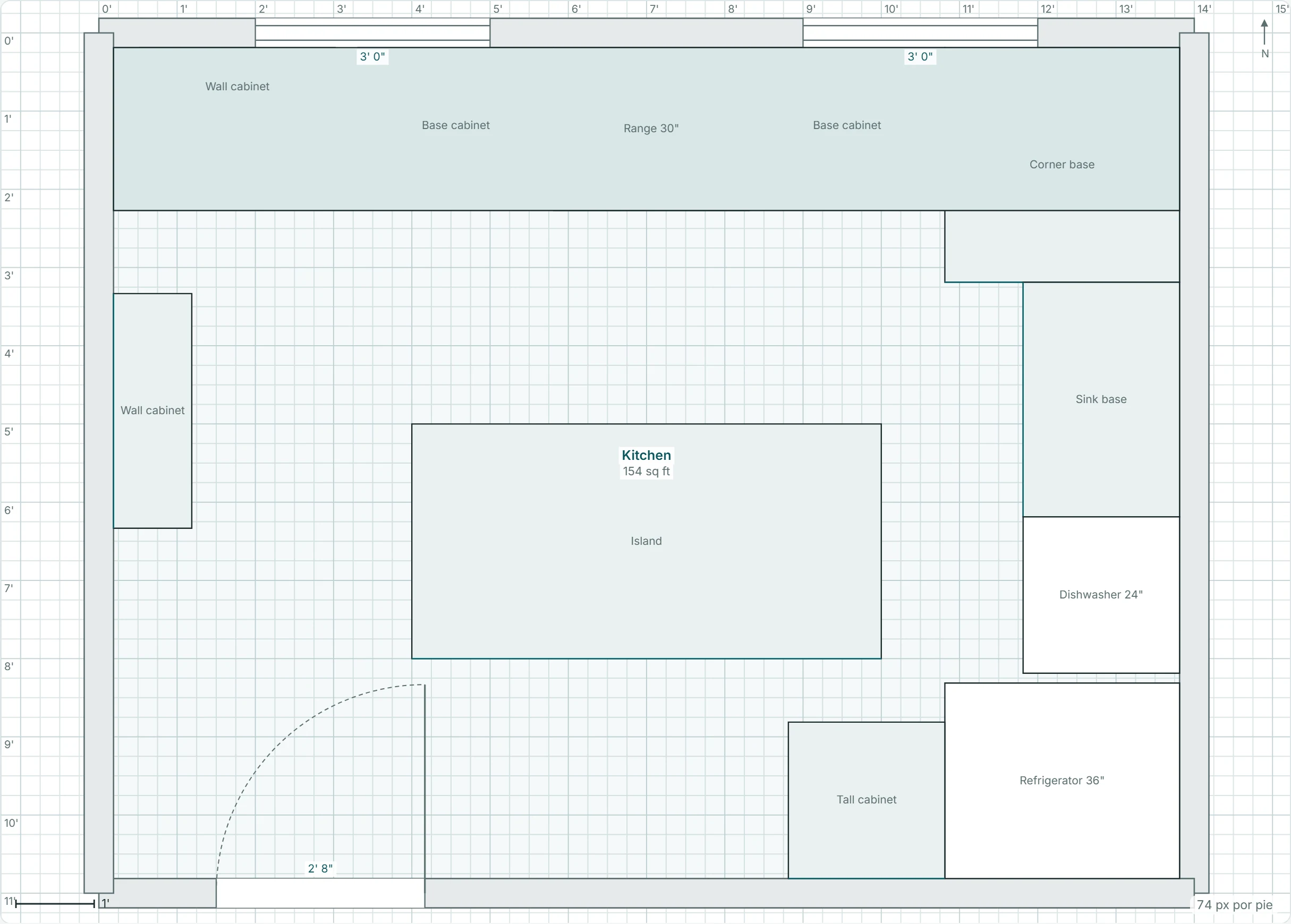The image size is (1291, 924).
Task: Select the unlabeled cabinet below the Corner base
Action: click(1061, 246)
